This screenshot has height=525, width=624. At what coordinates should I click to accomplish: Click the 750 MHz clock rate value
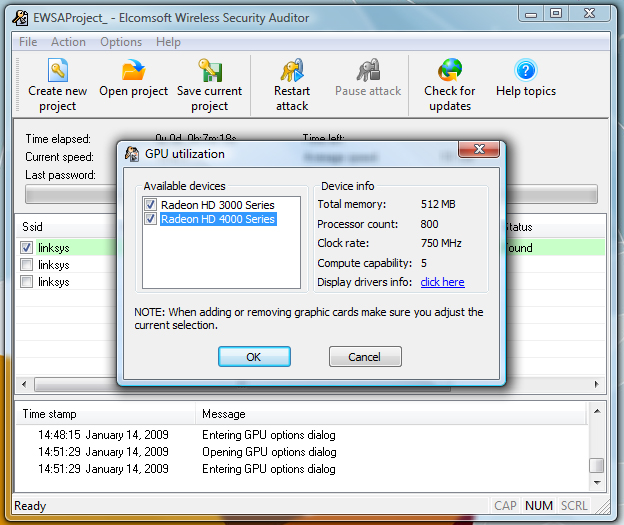coord(441,243)
